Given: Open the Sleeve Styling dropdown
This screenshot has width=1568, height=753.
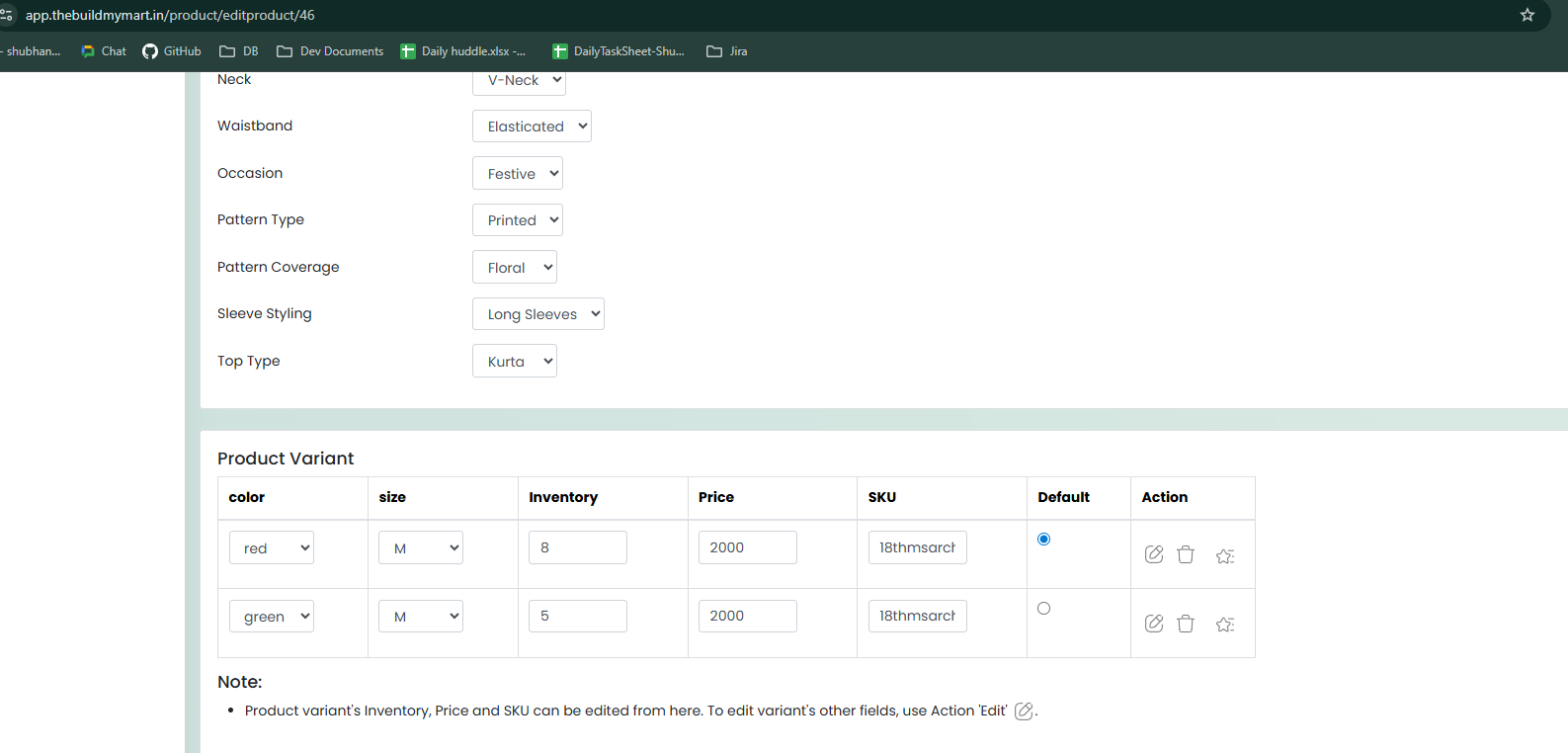Looking at the screenshot, I should (x=538, y=314).
